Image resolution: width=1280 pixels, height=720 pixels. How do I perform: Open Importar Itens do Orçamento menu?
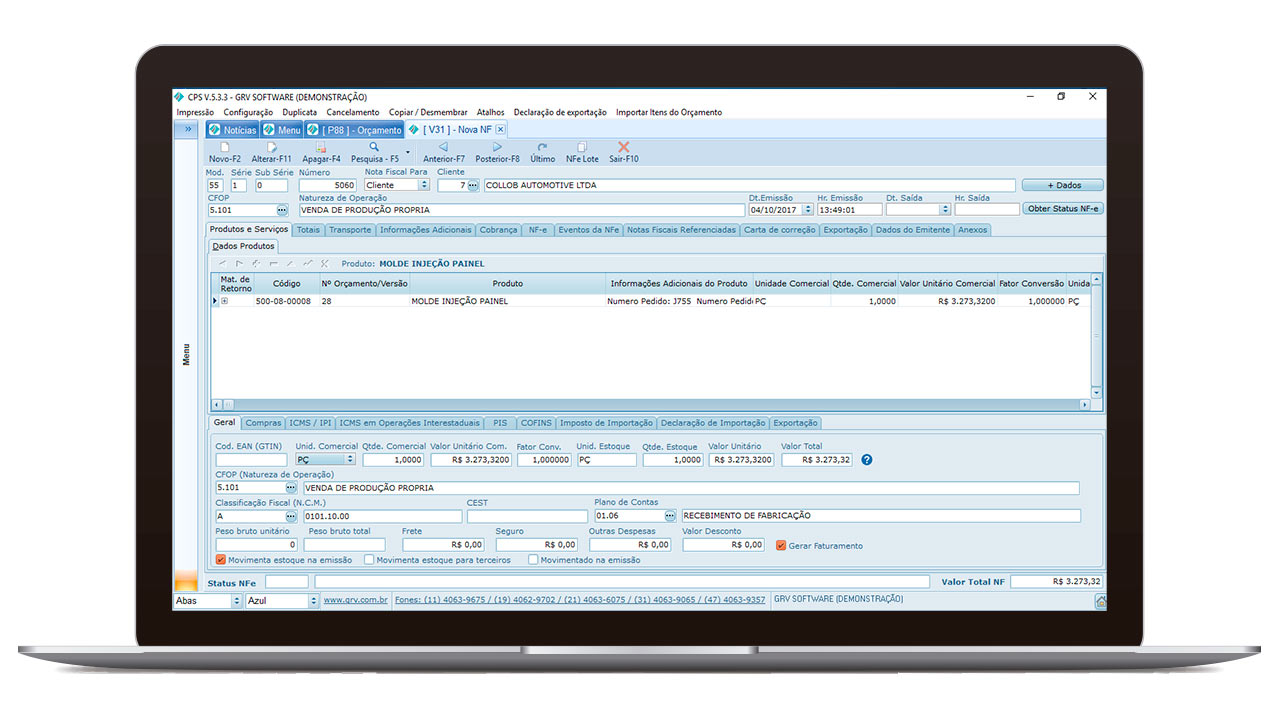pyautogui.click(x=669, y=113)
